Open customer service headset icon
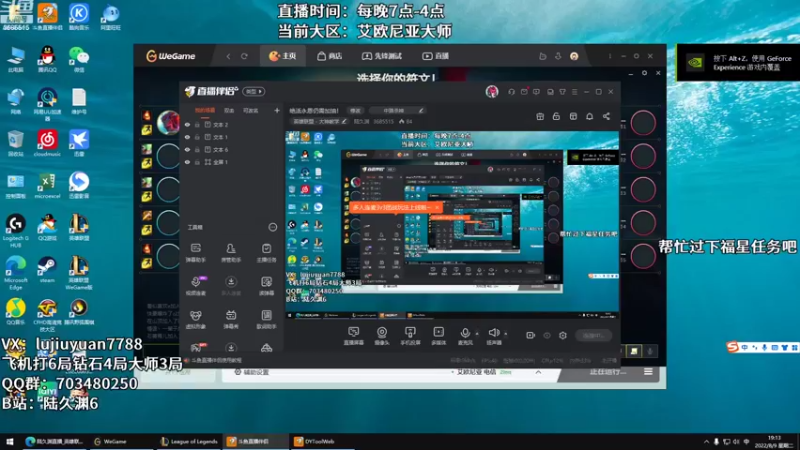 (511, 92)
